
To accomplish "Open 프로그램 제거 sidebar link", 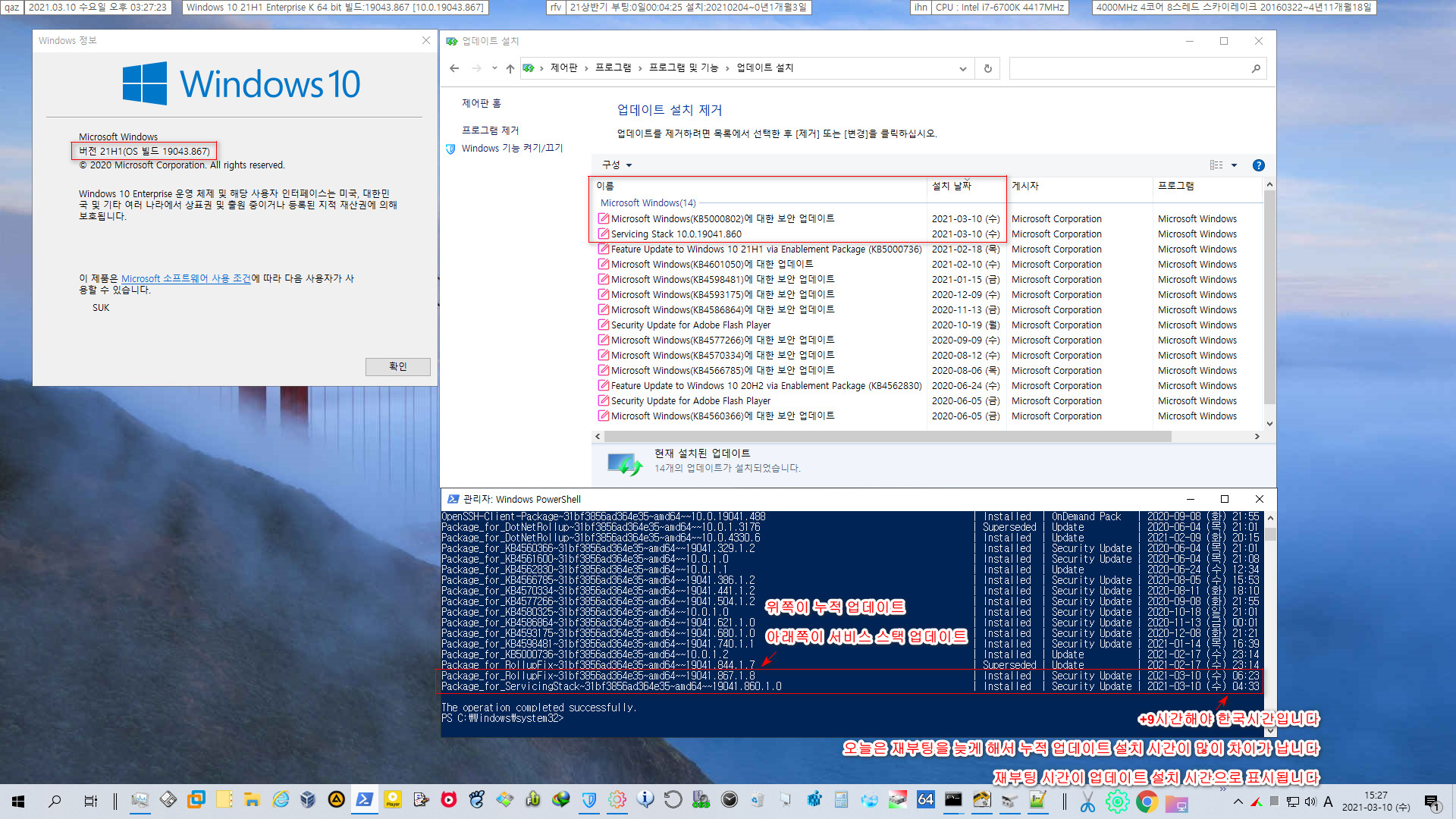I will click(x=491, y=130).
